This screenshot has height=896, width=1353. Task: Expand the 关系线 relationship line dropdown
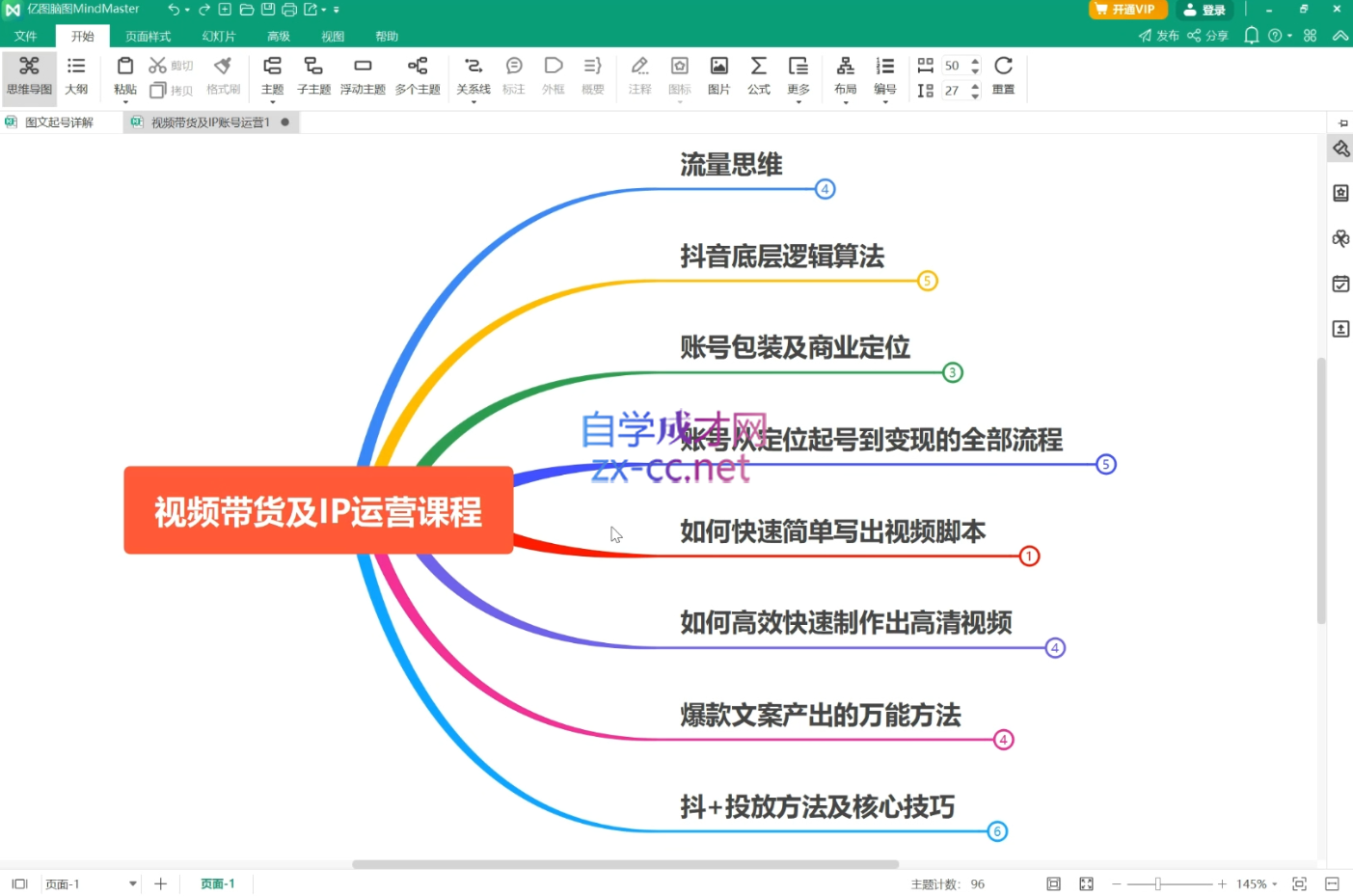tap(474, 100)
